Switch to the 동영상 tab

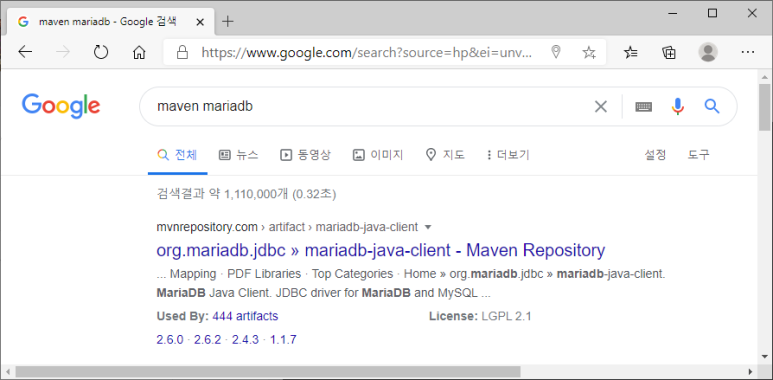click(x=306, y=155)
